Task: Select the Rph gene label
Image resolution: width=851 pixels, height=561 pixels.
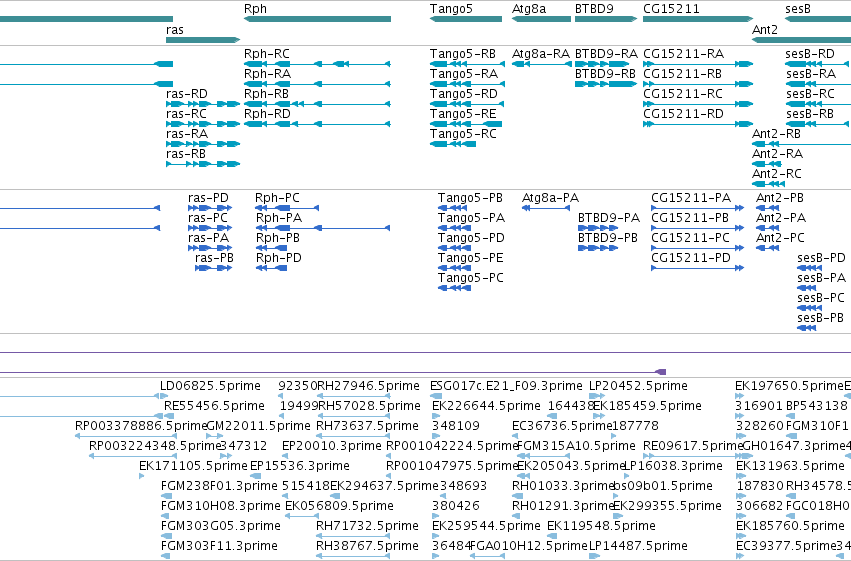Action: (x=255, y=9)
